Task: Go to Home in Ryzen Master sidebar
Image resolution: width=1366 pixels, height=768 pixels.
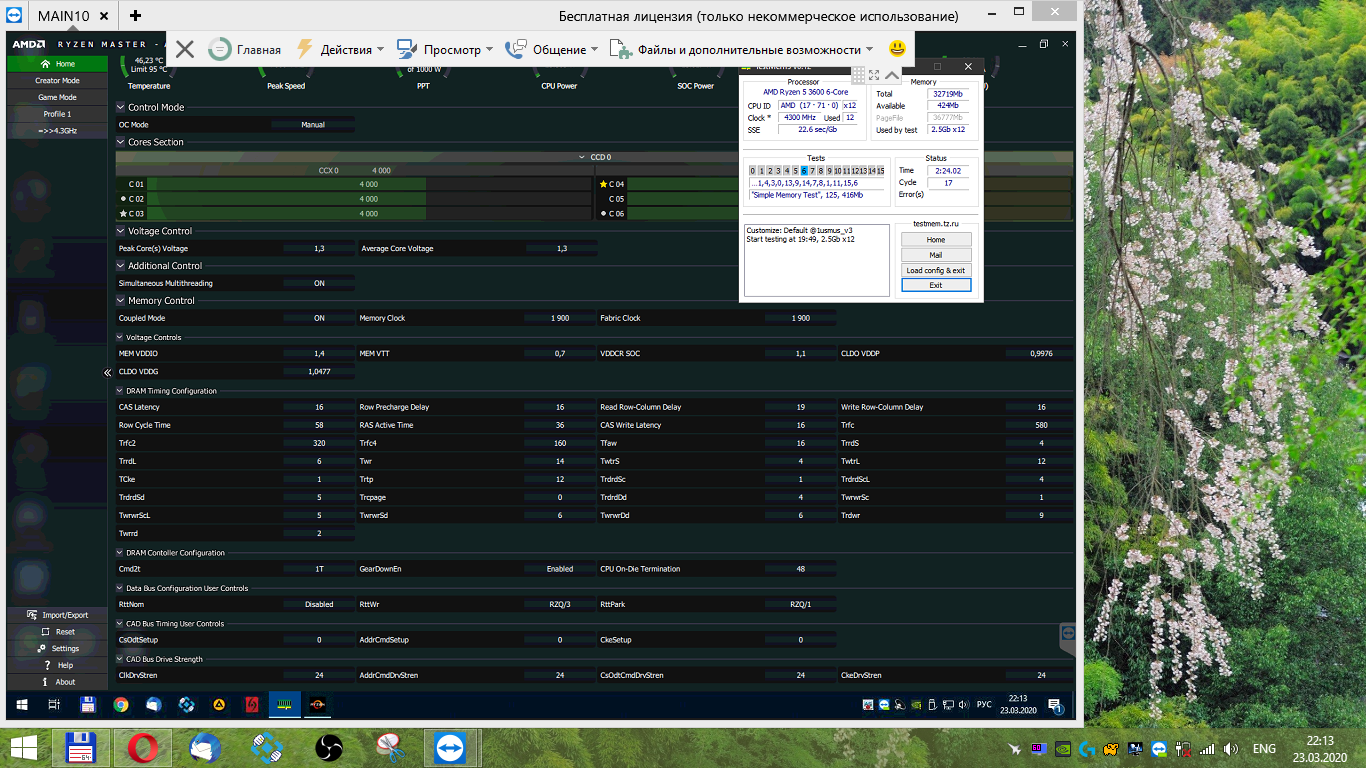Action: coord(57,64)
